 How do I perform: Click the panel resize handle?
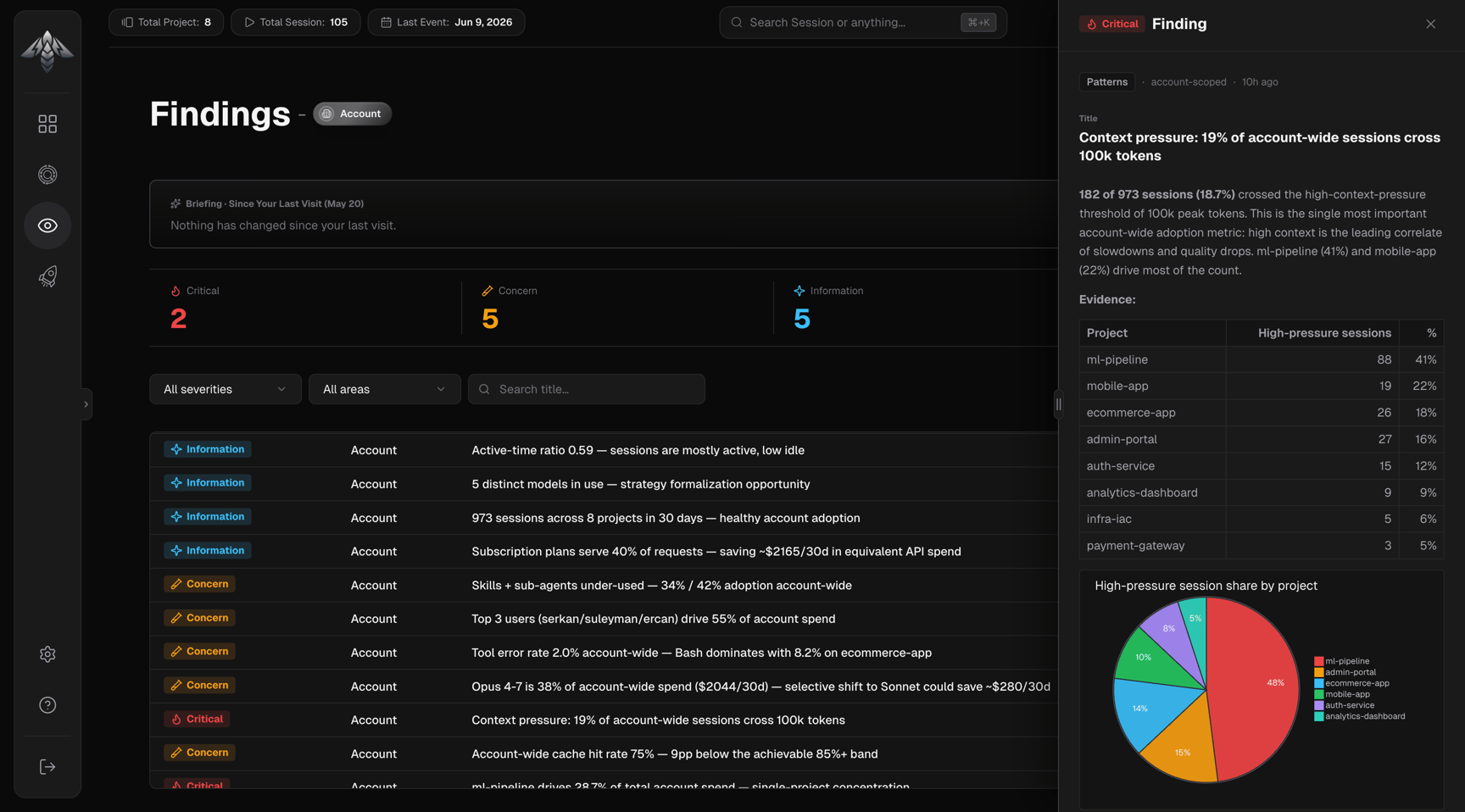click(1058, 404)
